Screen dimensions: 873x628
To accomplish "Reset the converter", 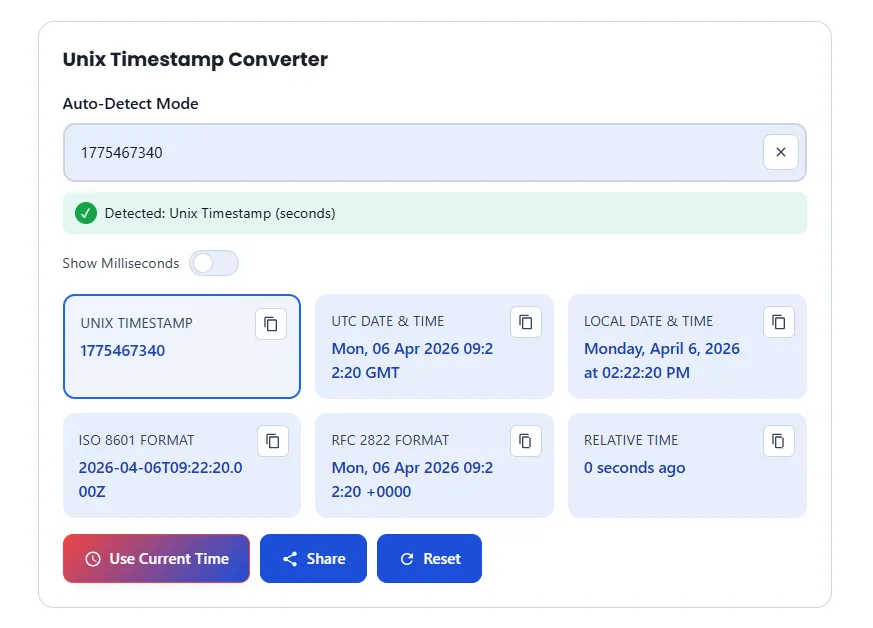I will [x=429, y=559].
